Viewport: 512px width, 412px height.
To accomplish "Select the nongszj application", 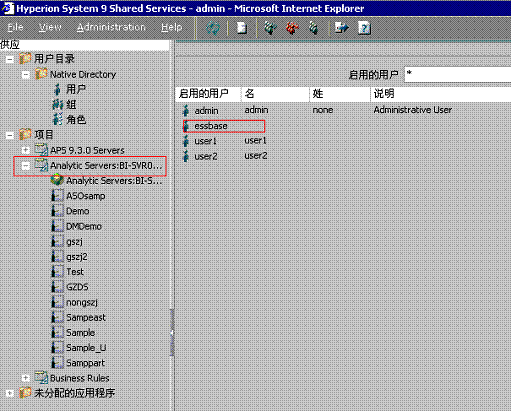I will click(82, 302).
